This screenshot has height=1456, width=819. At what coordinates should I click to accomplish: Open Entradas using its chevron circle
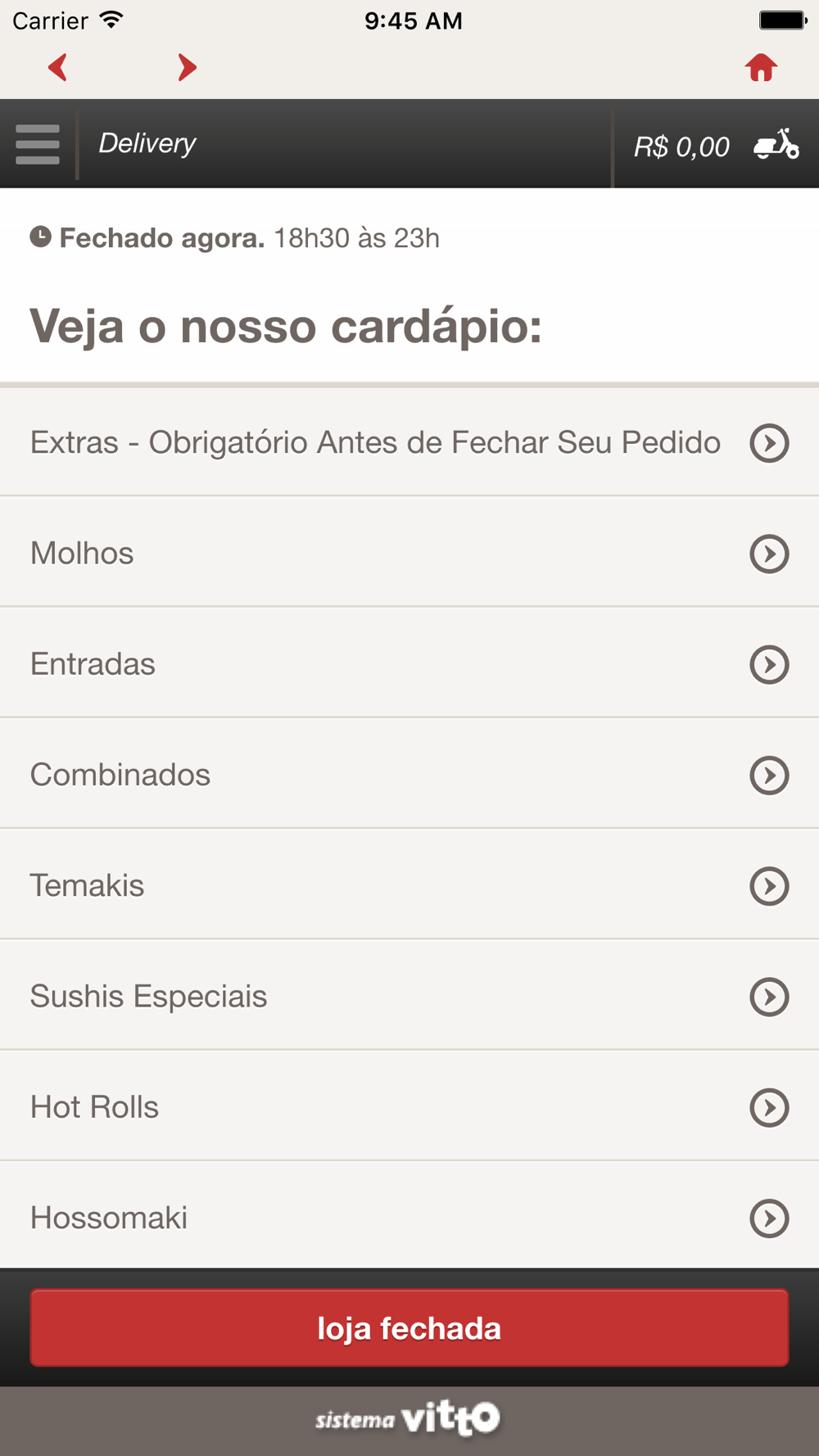(x=769, y=664)
